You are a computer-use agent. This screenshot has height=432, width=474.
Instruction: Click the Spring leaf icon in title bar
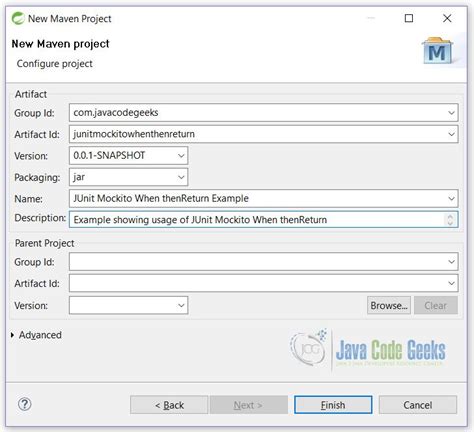pos(18,18)
